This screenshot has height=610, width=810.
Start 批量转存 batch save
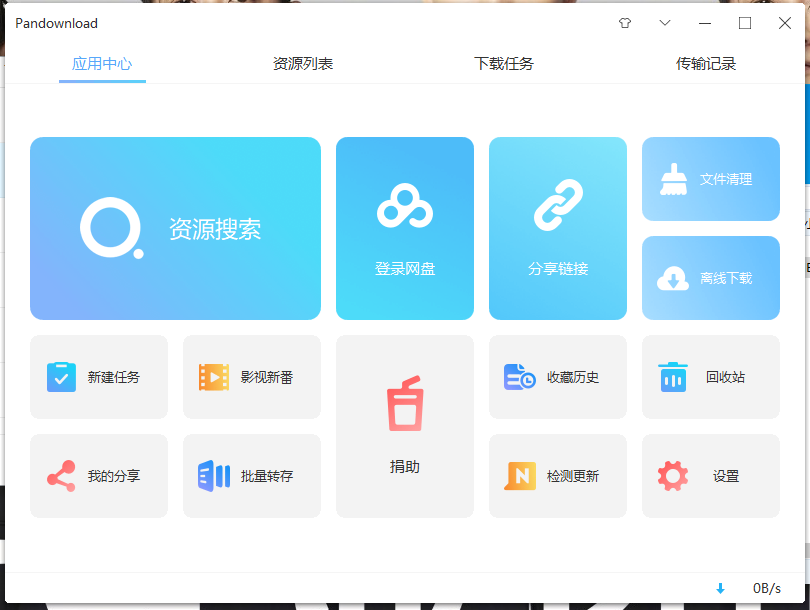pyautogui.click(x=252, y=476)
